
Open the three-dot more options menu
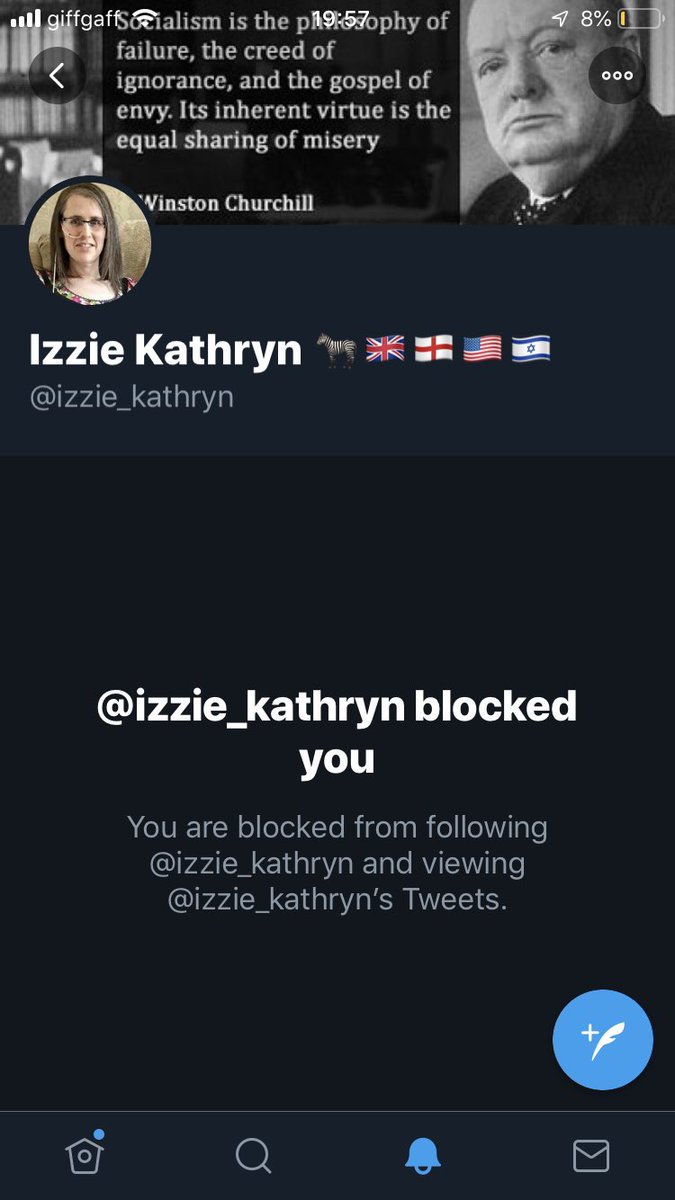(617, 75)
